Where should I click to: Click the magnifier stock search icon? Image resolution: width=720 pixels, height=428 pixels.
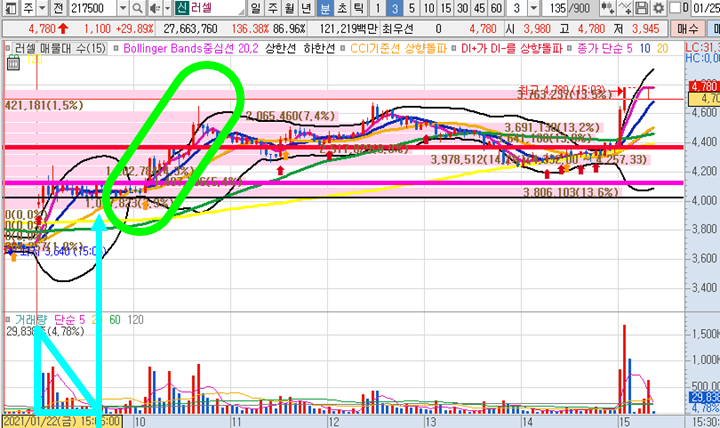(137, 8)
